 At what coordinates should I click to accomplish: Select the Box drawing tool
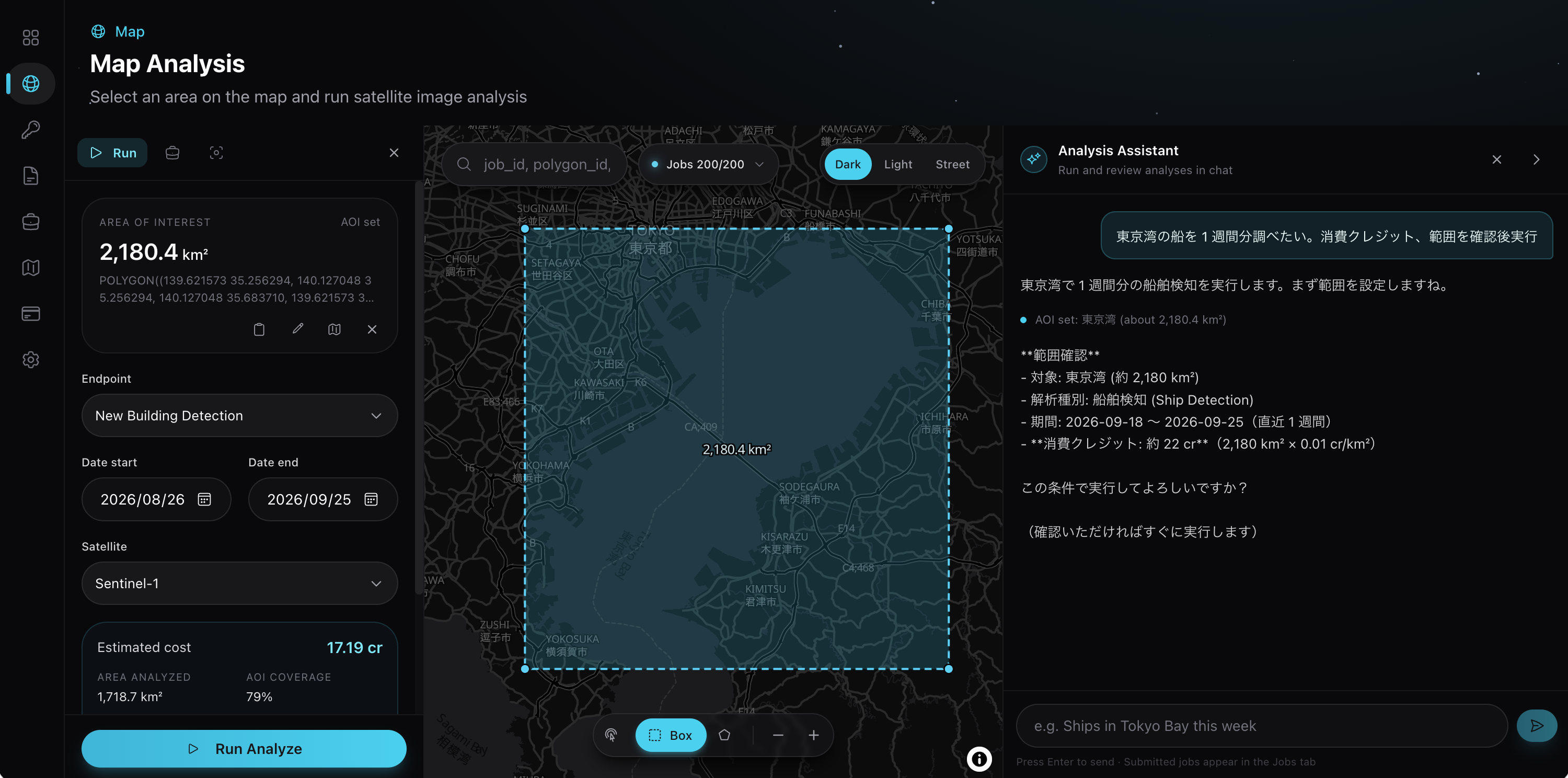tap(670, 735)
